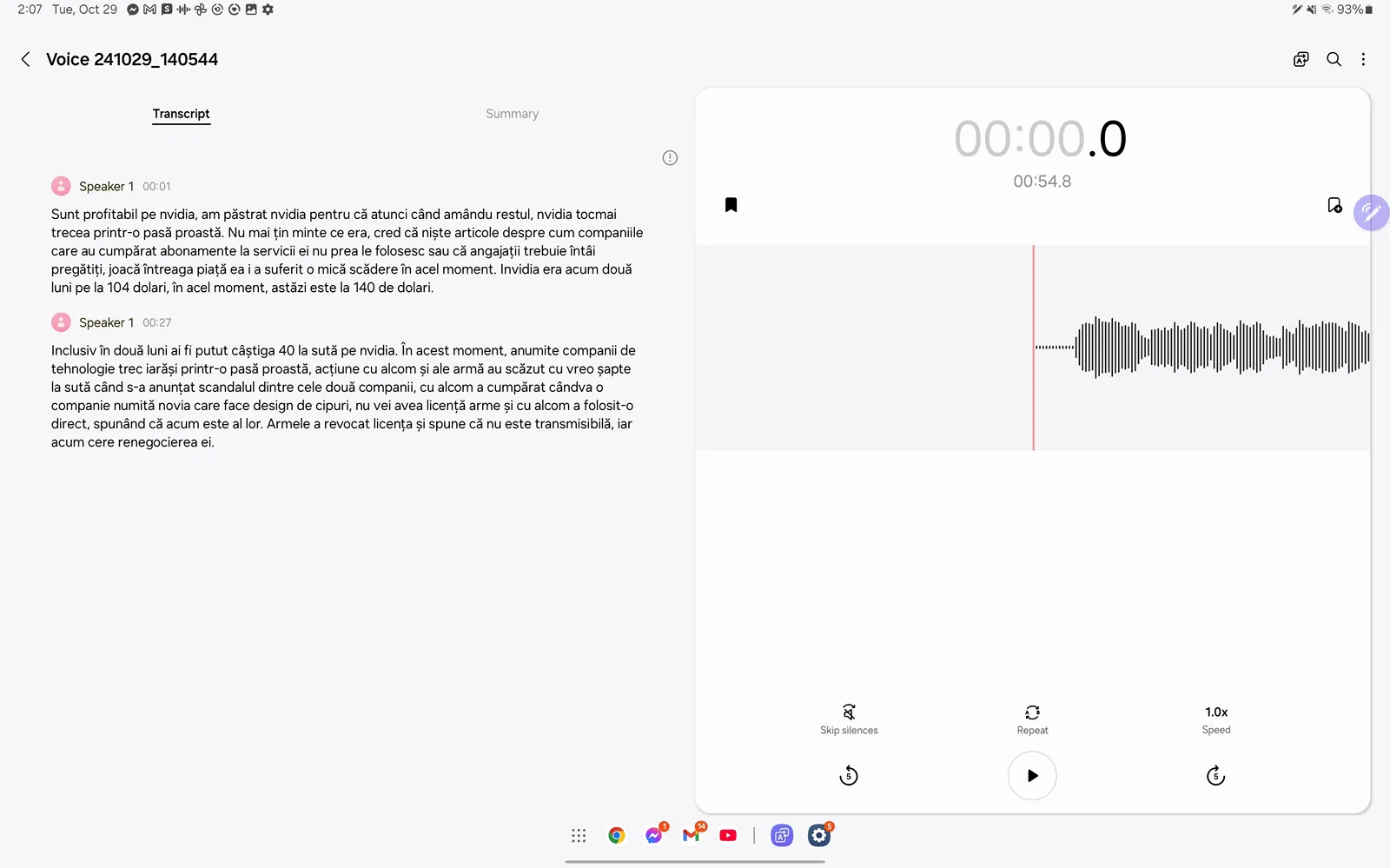Go back with the back arrow
Image resolution: width=1390 pixels, height=868 pixels.
(25, 59)
